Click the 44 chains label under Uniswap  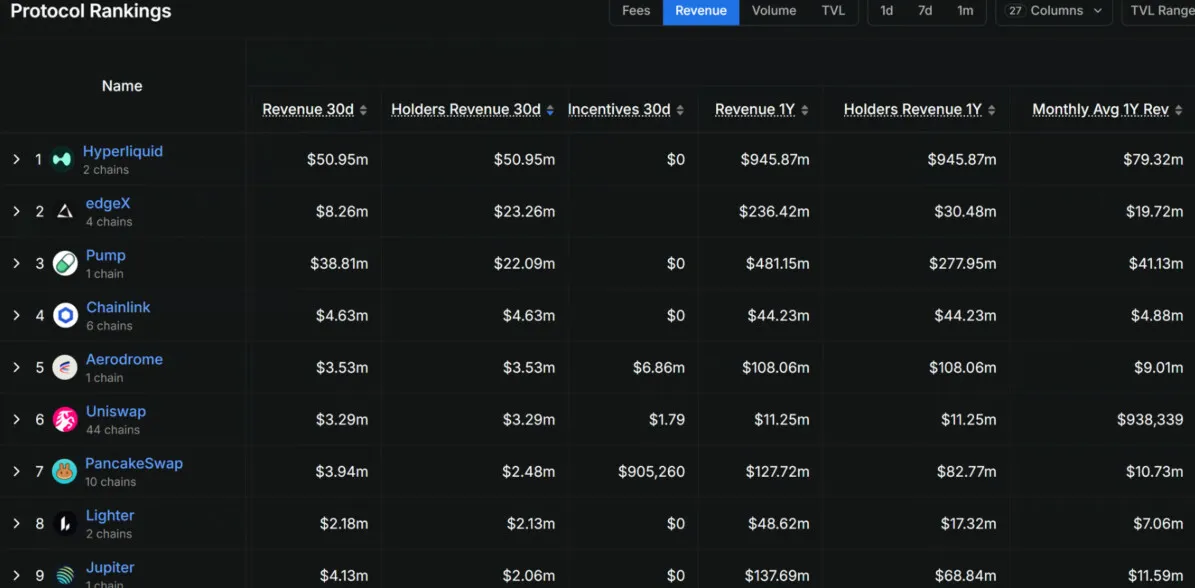point(112,430)
